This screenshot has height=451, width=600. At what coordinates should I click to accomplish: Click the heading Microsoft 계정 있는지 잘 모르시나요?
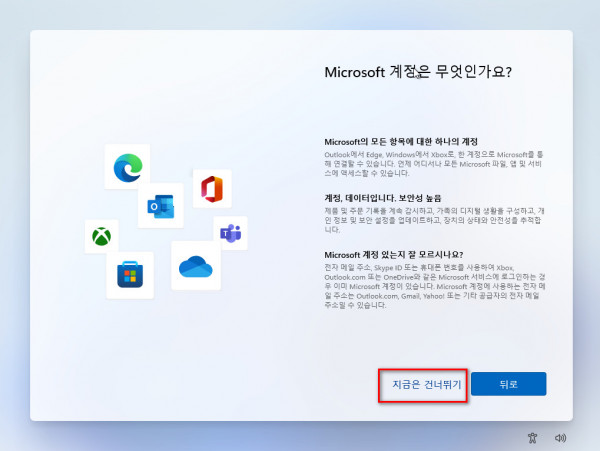point(394,255)
